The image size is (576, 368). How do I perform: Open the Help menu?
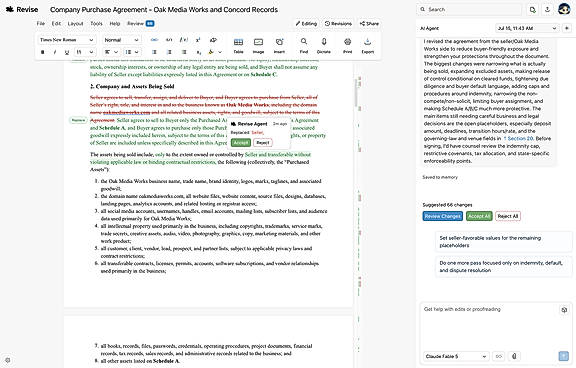click(115, 24)
